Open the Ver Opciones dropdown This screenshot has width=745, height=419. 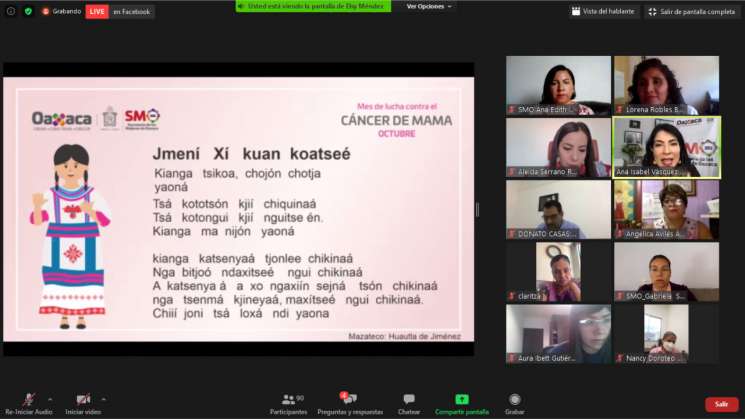pos(429,6)
